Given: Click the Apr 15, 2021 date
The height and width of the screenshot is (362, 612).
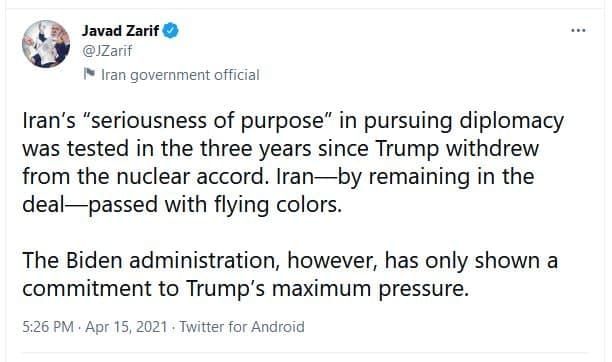Looking at the screenshot, I should pos(126,327).
